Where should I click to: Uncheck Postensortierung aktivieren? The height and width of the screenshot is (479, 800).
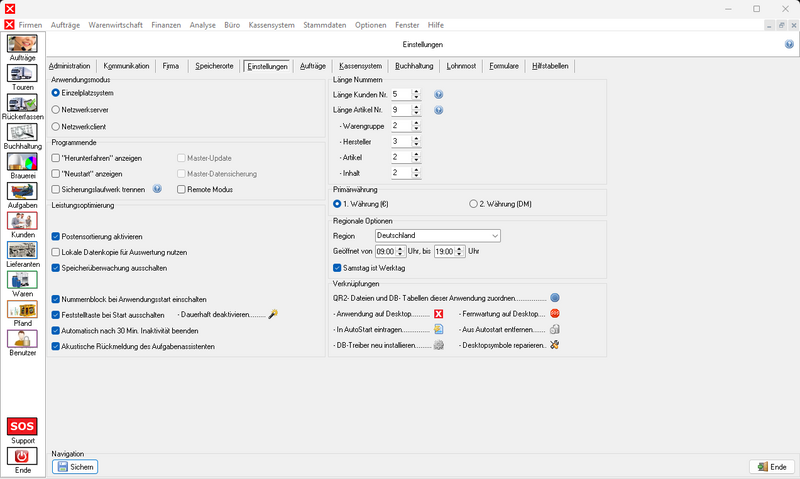56,237
